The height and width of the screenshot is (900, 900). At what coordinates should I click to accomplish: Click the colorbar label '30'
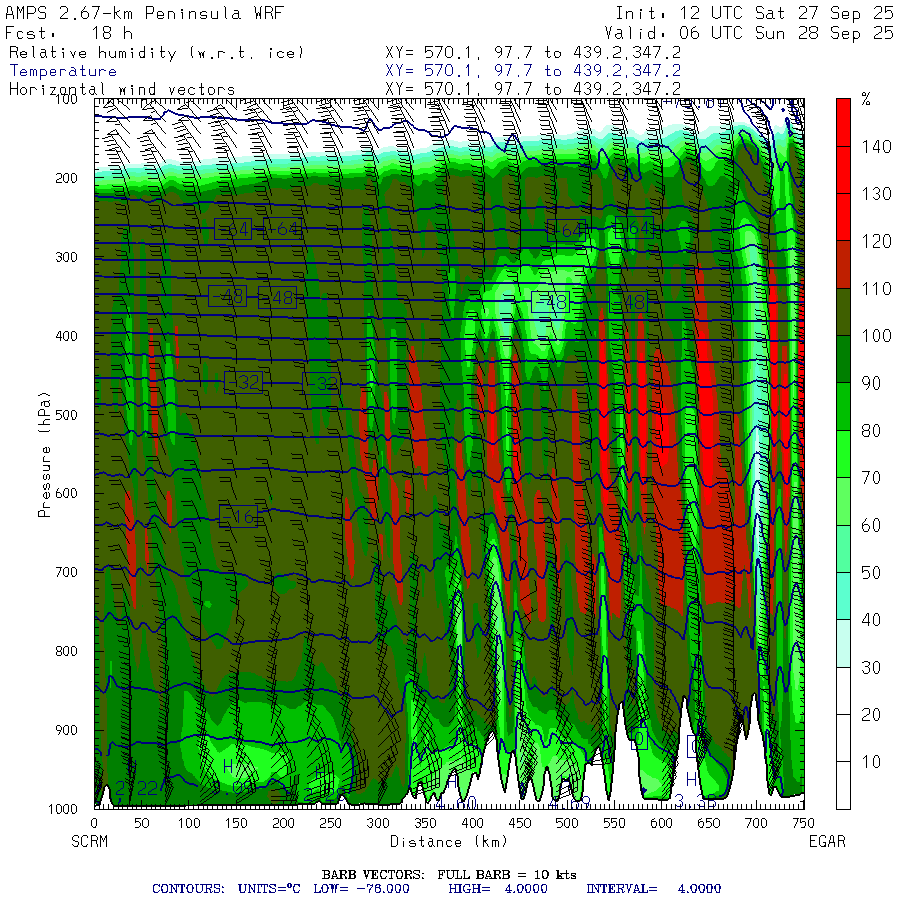coord(871,667)
